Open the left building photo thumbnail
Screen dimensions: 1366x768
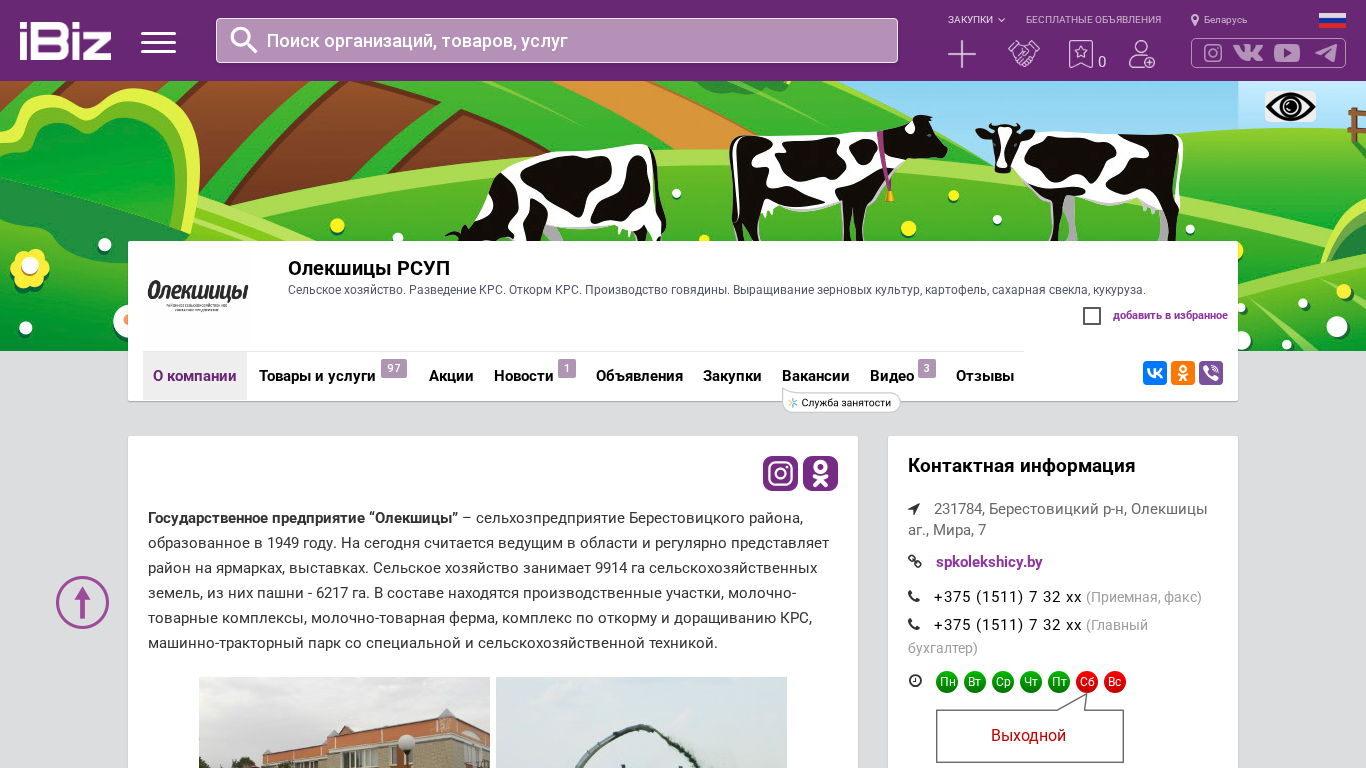(344, 722)
